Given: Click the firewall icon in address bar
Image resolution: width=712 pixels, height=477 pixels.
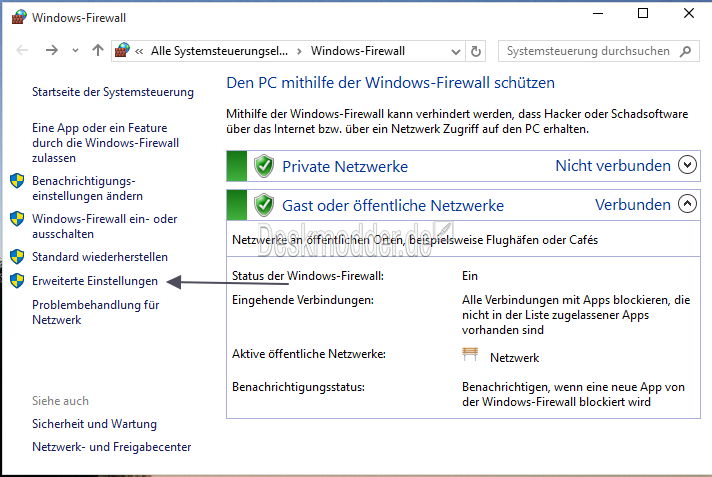Looking at the screenshot, I should point(122,50).
